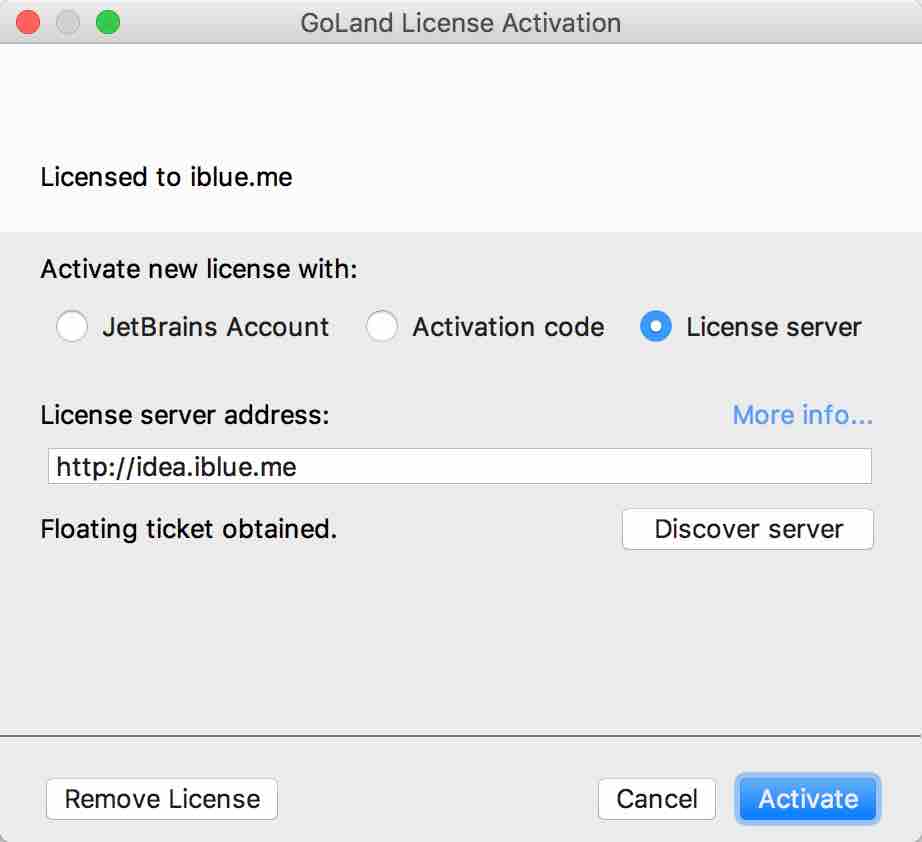
Task: Click the GoLand License Activation title
Action: 461,24
